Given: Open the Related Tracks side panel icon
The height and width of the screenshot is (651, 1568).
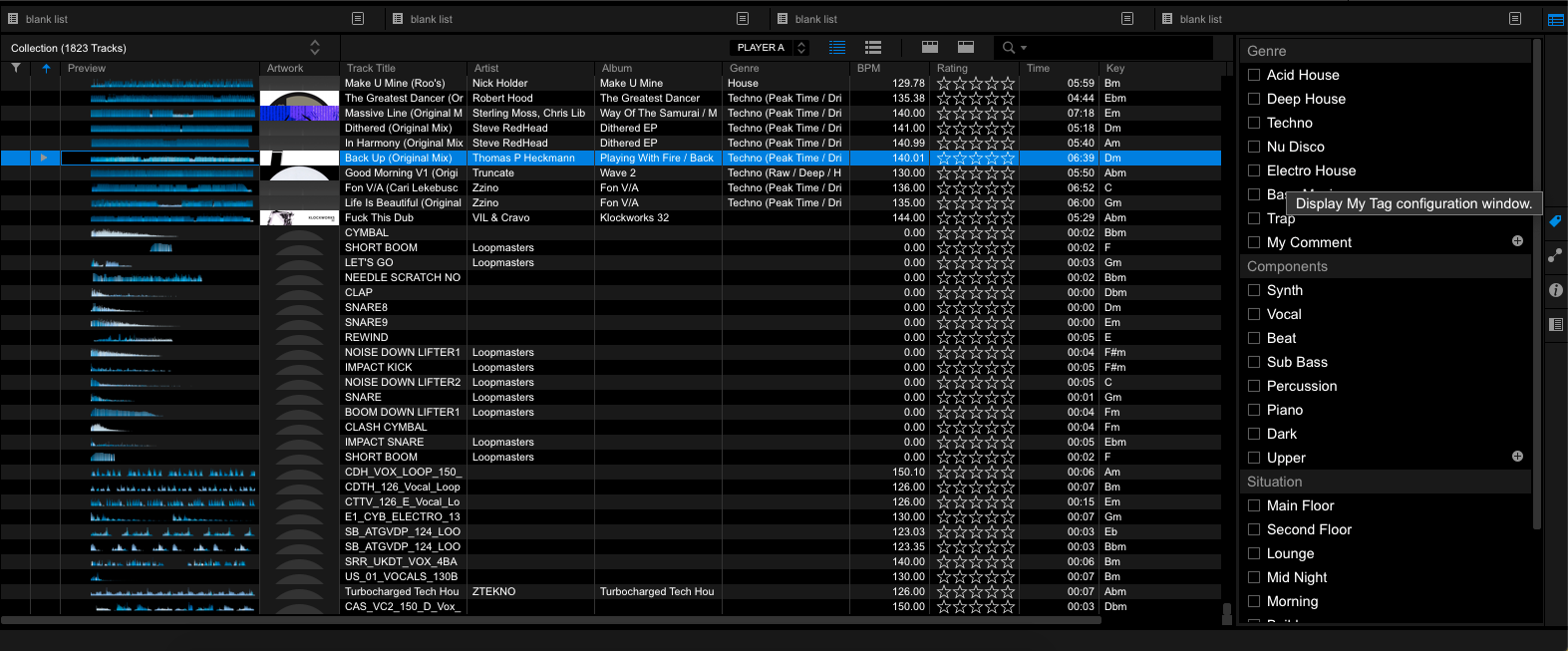Looking at the screenshot, I should point(1555,256).
